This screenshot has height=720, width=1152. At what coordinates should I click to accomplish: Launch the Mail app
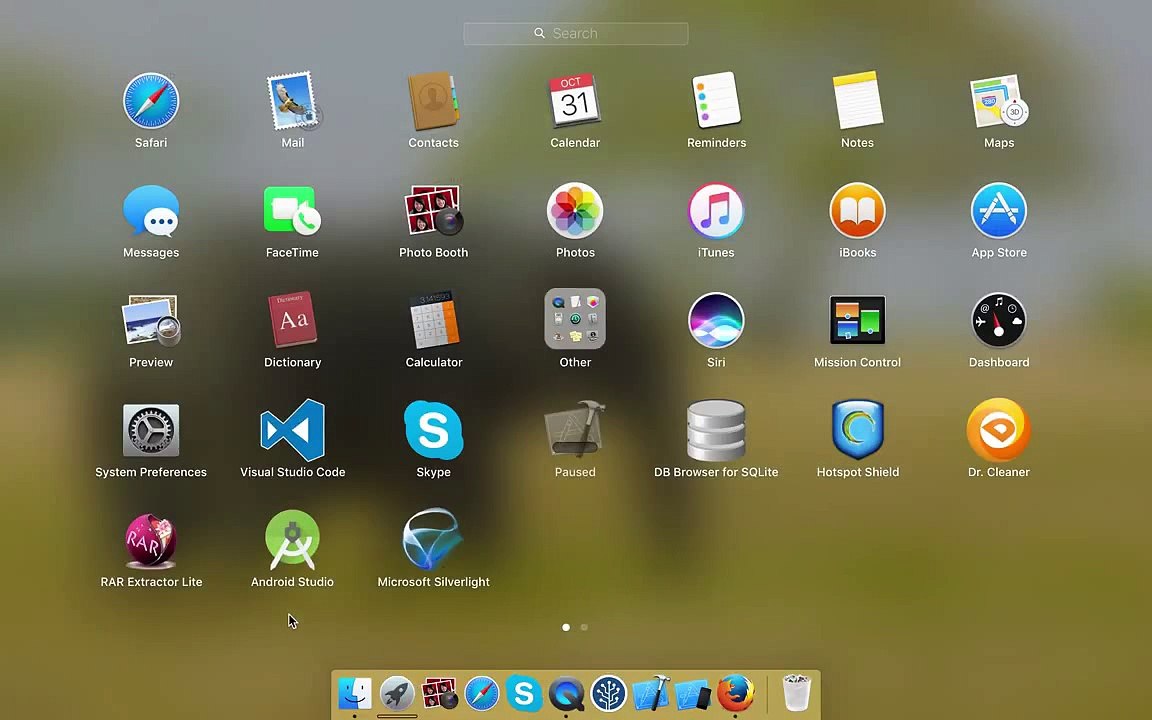292,101
